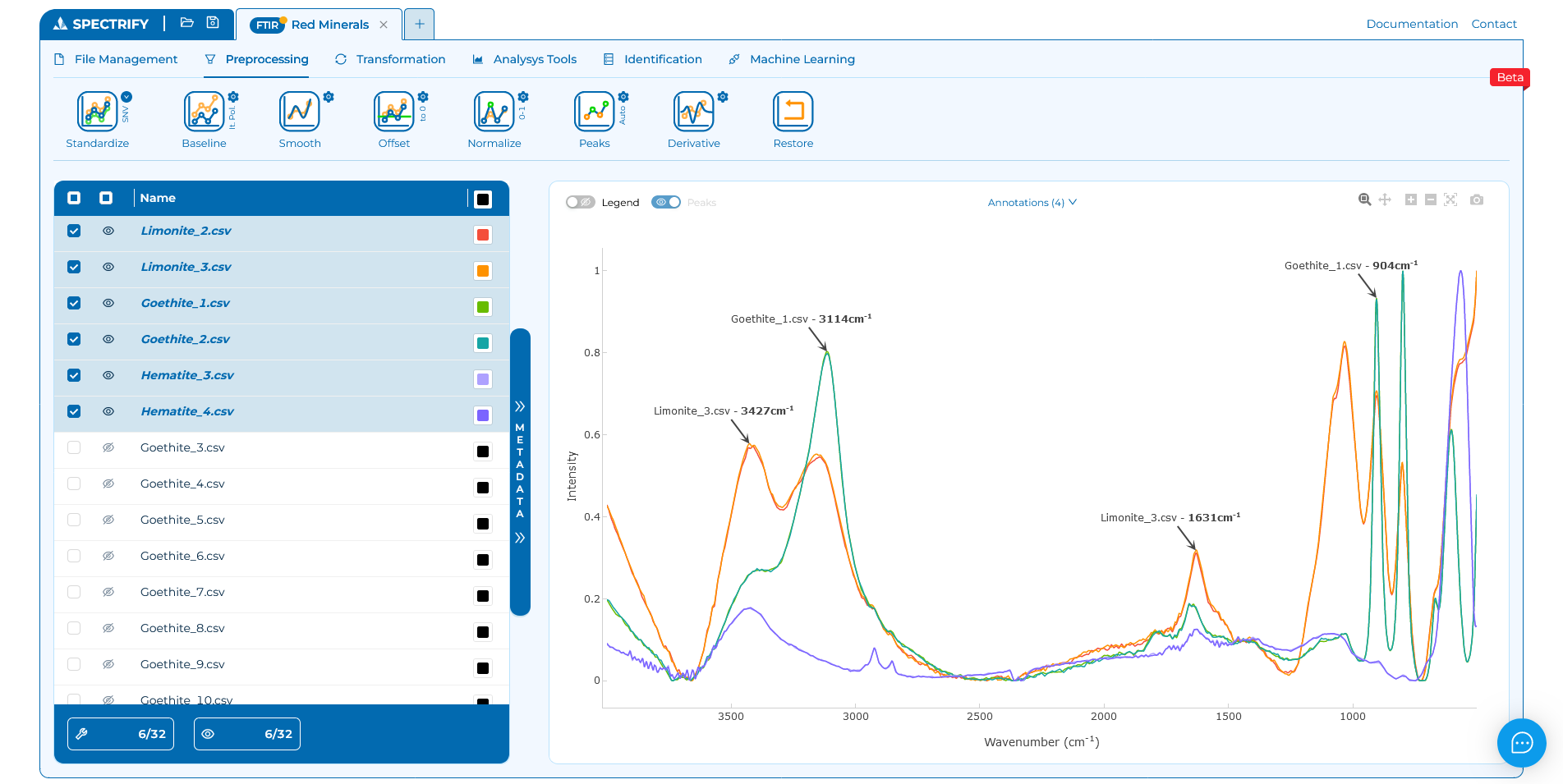Open the Machine Learning menu
This screenshot has width=1563, height=784.
801,59
